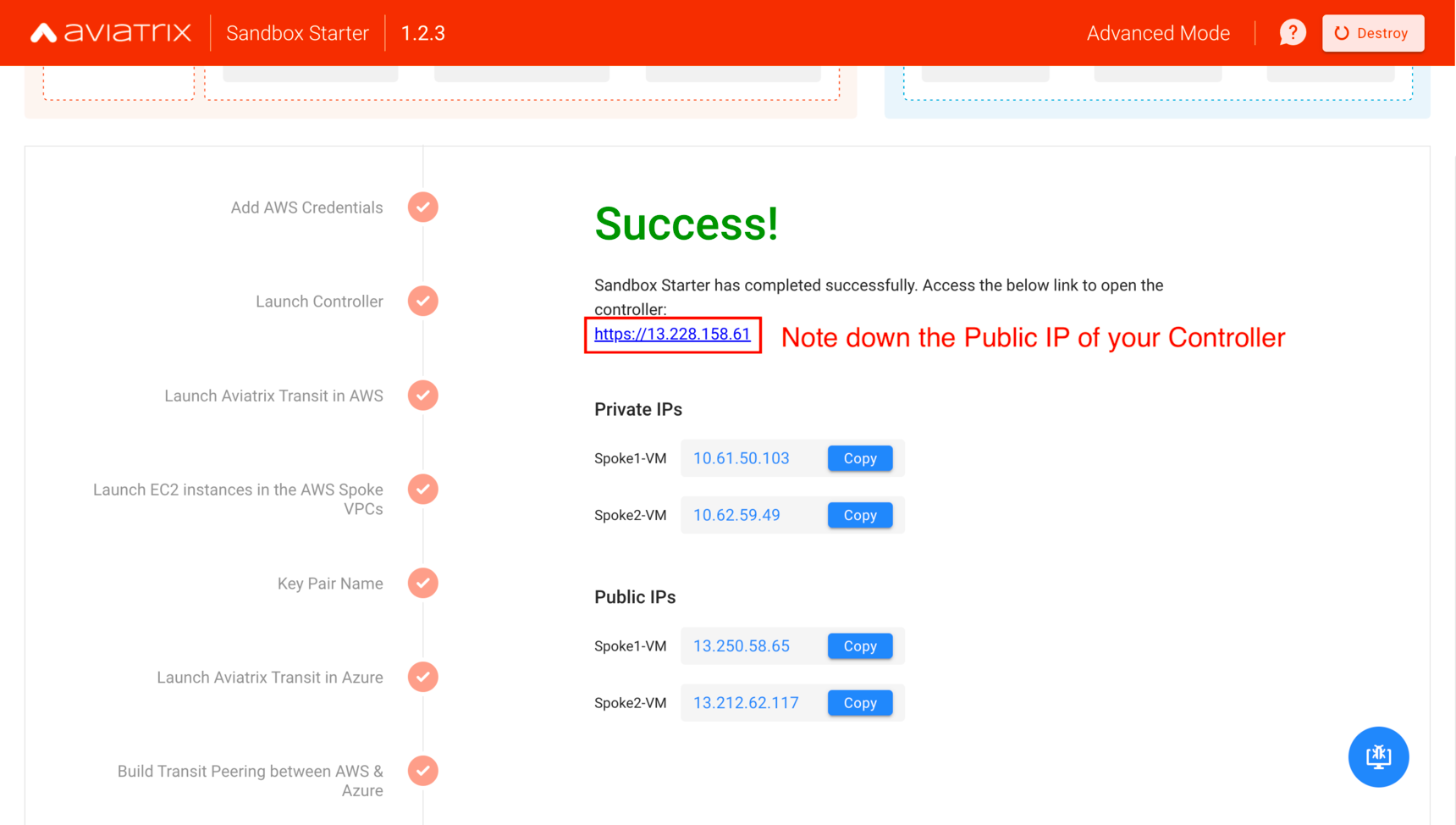Click the Launch Controller step checkmark
Viewport: 1456px width, 825px height.
coord(423,302)
